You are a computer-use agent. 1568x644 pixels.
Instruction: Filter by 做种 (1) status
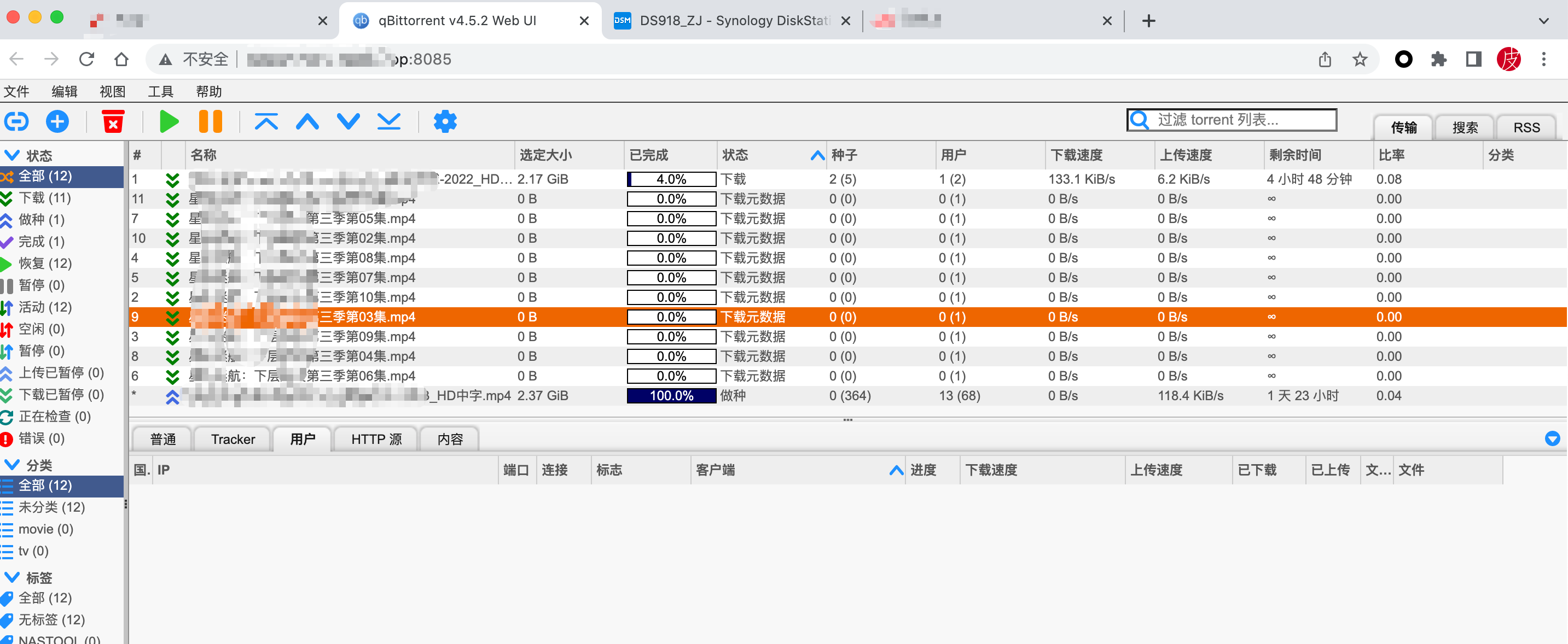coord(42,220)
